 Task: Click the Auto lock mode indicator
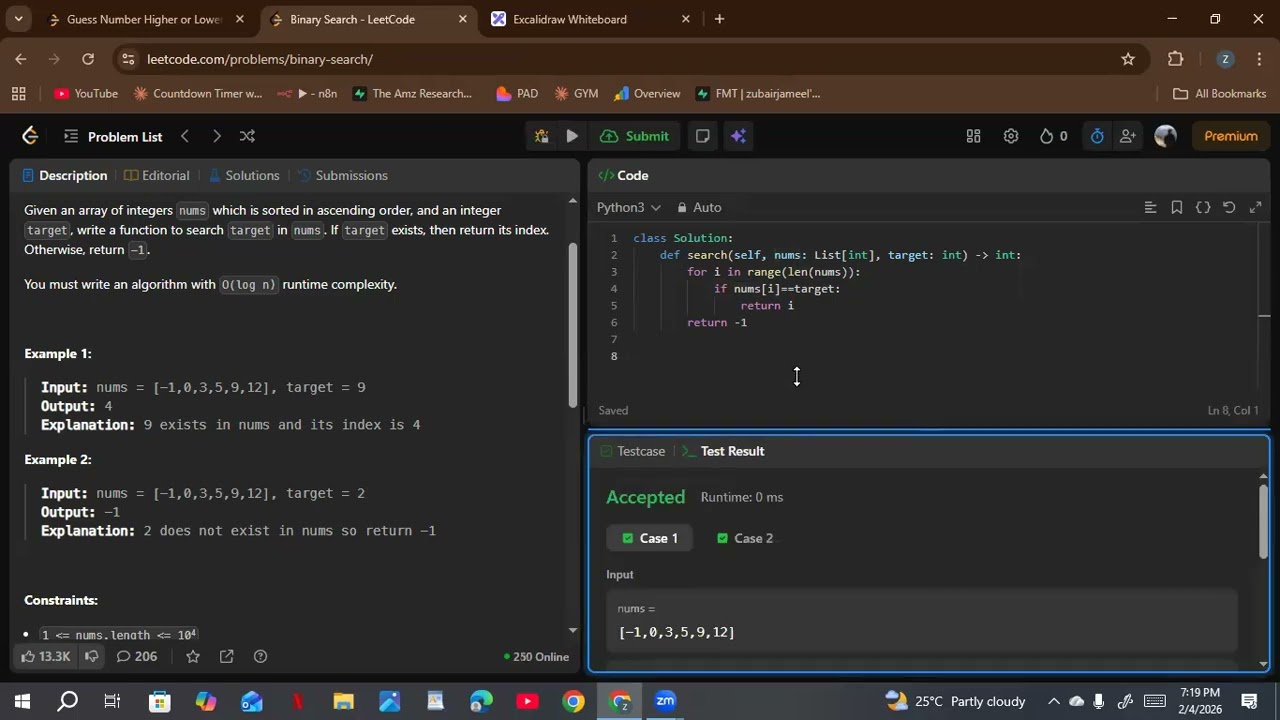point(699,207)
